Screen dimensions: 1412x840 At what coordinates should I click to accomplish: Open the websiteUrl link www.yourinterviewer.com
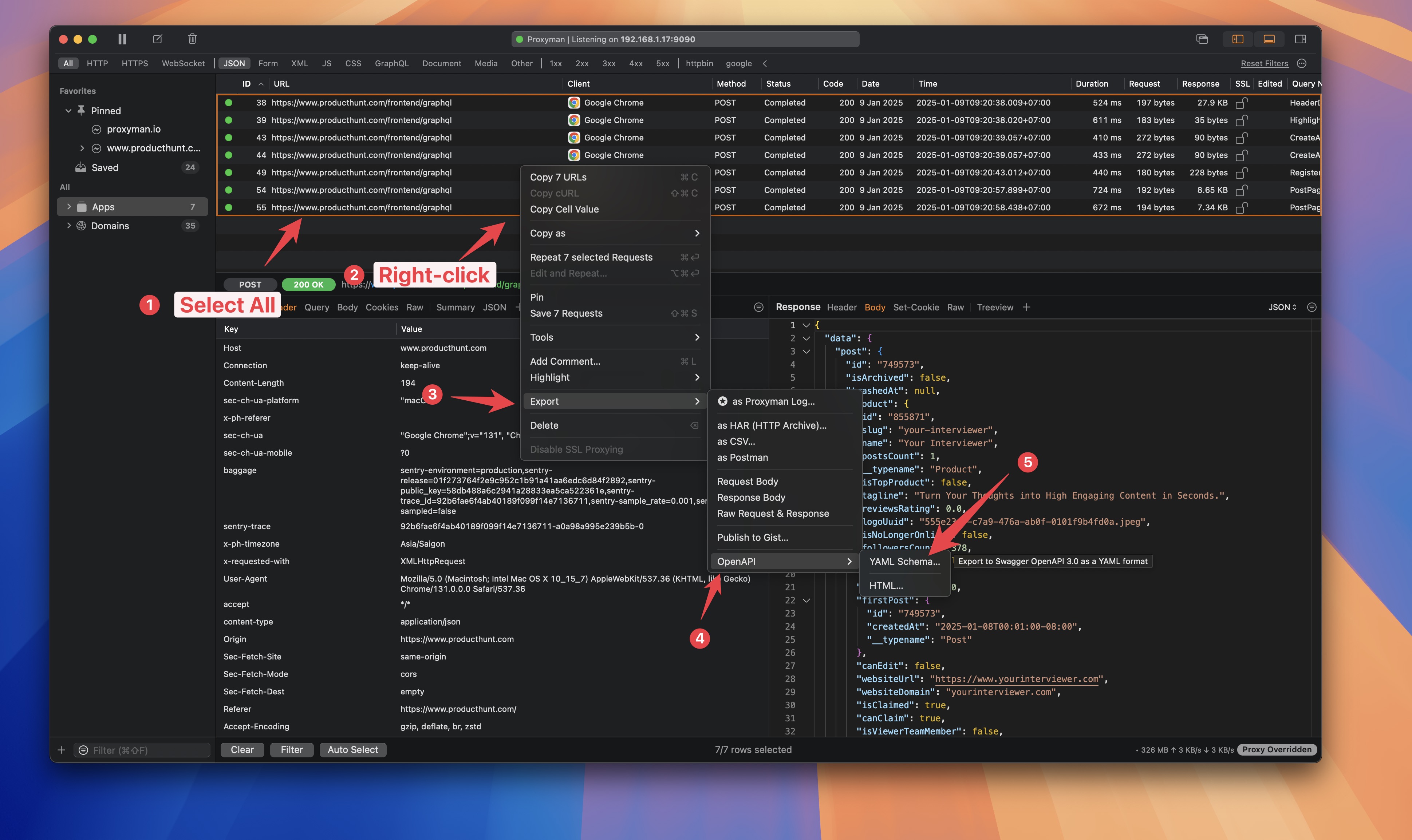(1016, 679)
